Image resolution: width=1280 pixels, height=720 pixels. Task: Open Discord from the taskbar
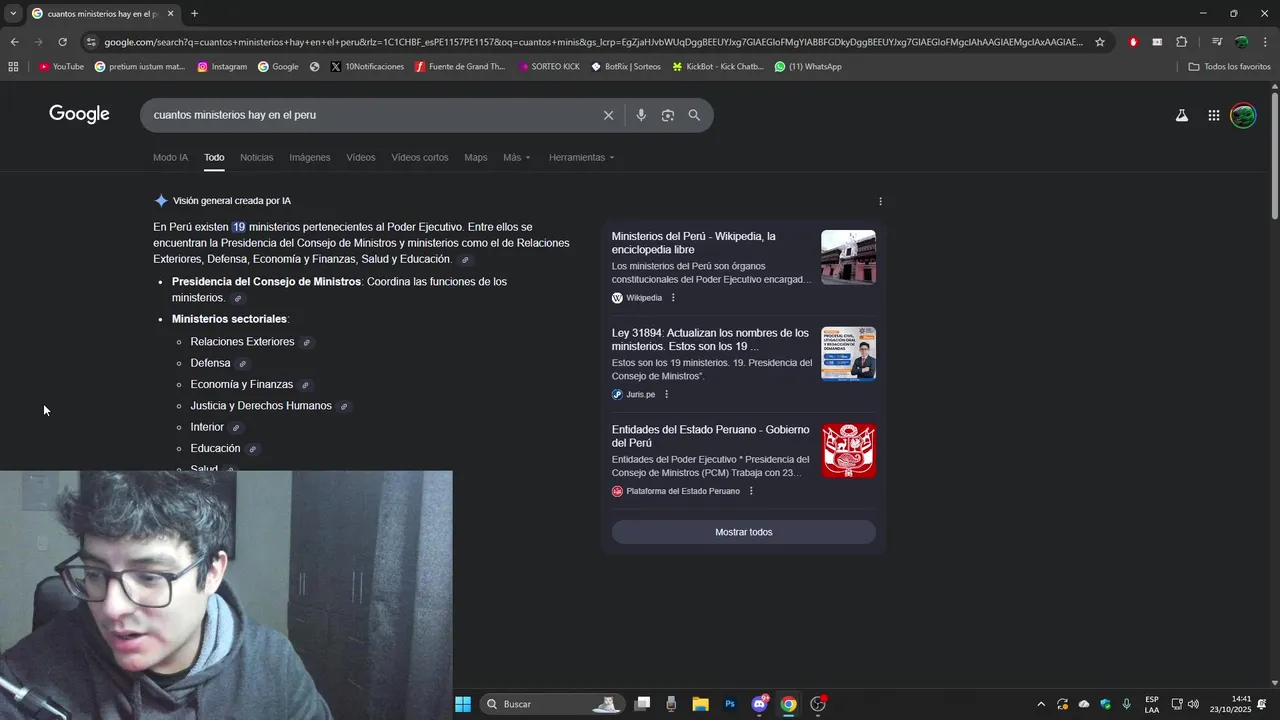pos(759,704)
